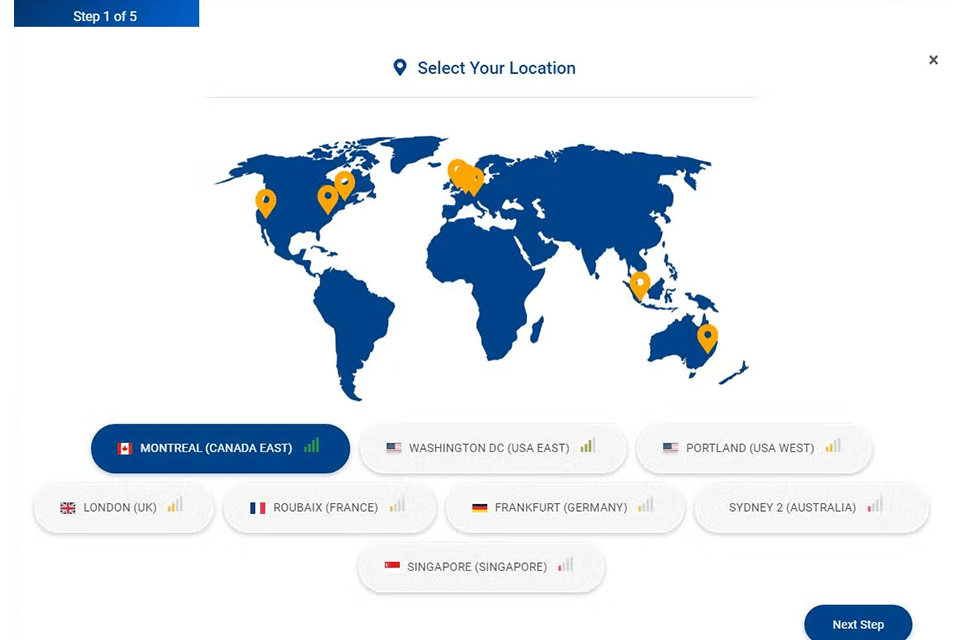This screenshot has width=960, height=640.
Task: Click the Washington DC map pin
Action: 328,200
